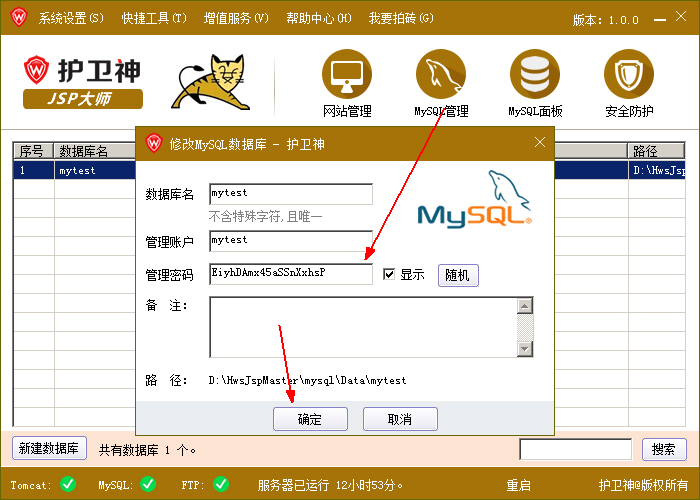Click the Tomcat green status checkmark
The width and height of the screenshot is (700, 500).
68,484
